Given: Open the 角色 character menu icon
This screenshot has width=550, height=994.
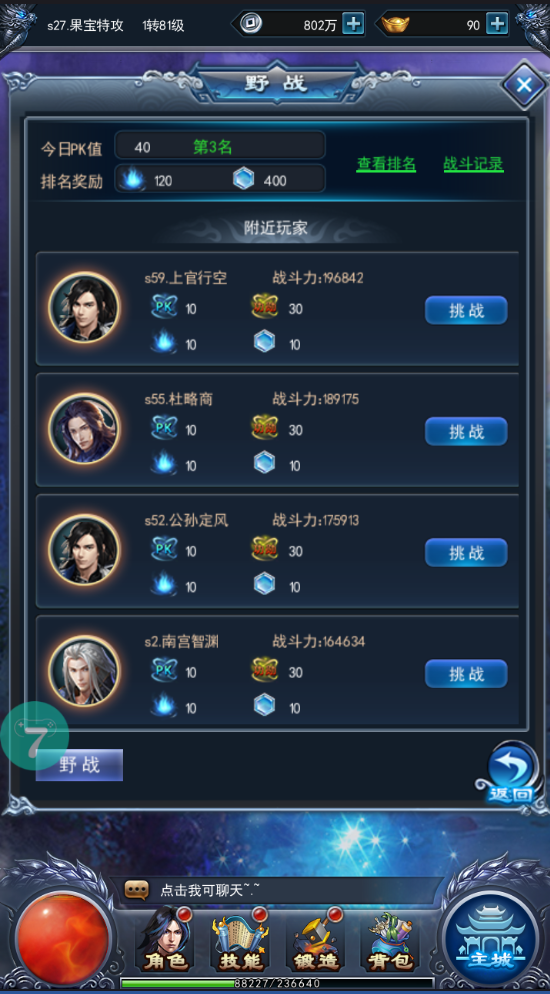Looking at the screenshot, I should tap(164, 940).
